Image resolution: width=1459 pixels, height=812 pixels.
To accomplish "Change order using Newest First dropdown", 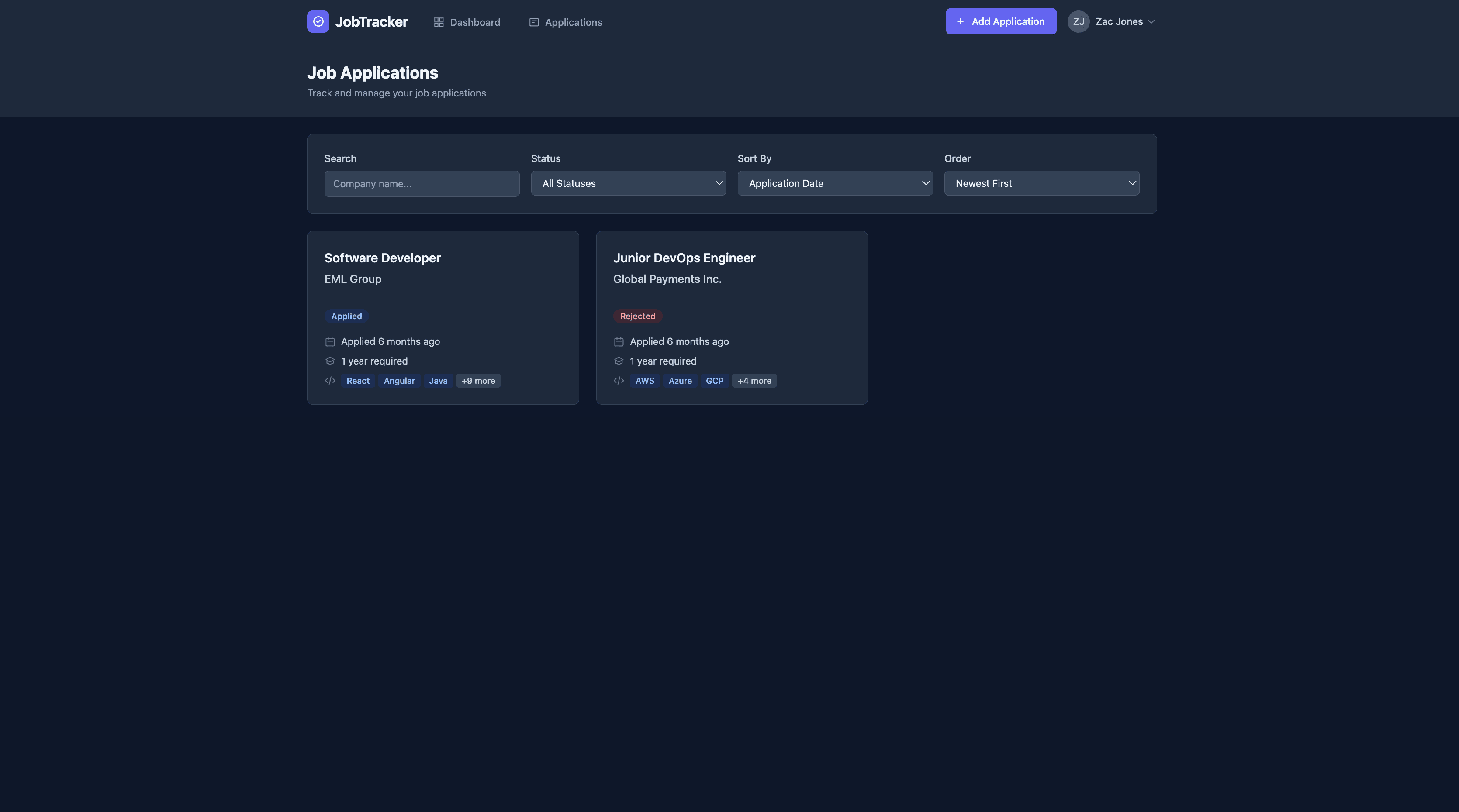I will coord(1041,183).
